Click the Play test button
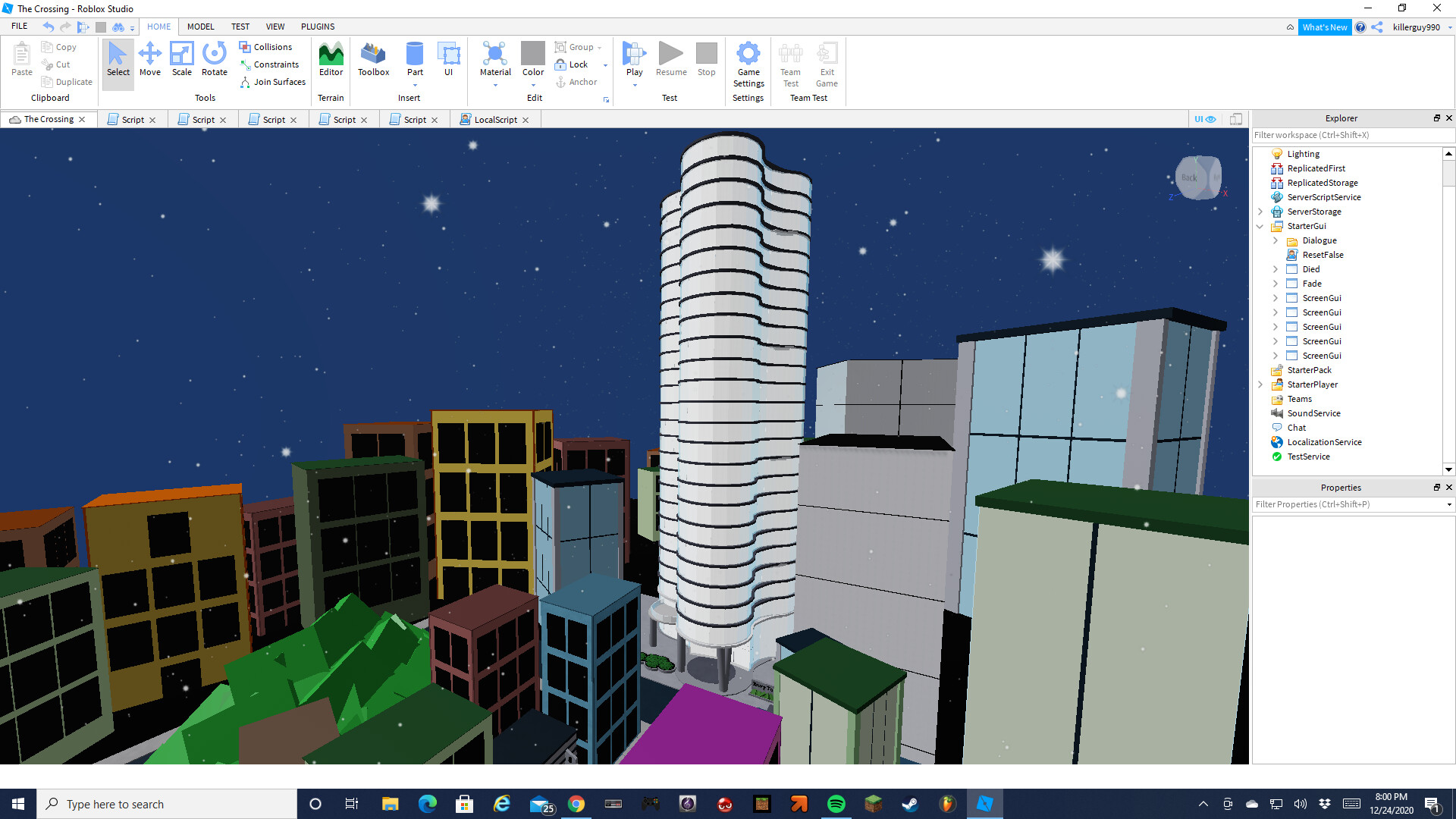The image size is (1456, 819). (x=634, y=55)
